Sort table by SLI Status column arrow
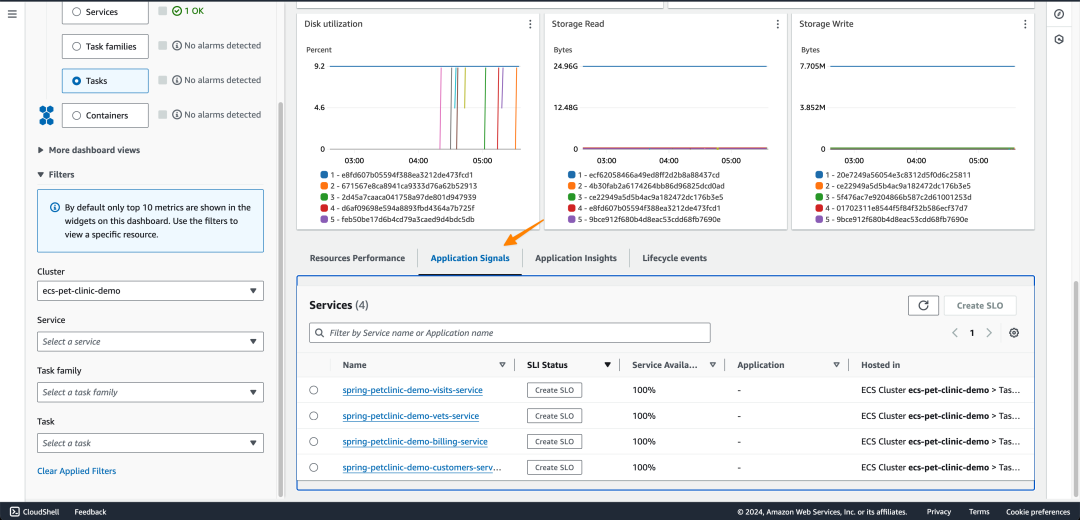The height and width of the screenshot is (520, 1080). click(608, 365)
